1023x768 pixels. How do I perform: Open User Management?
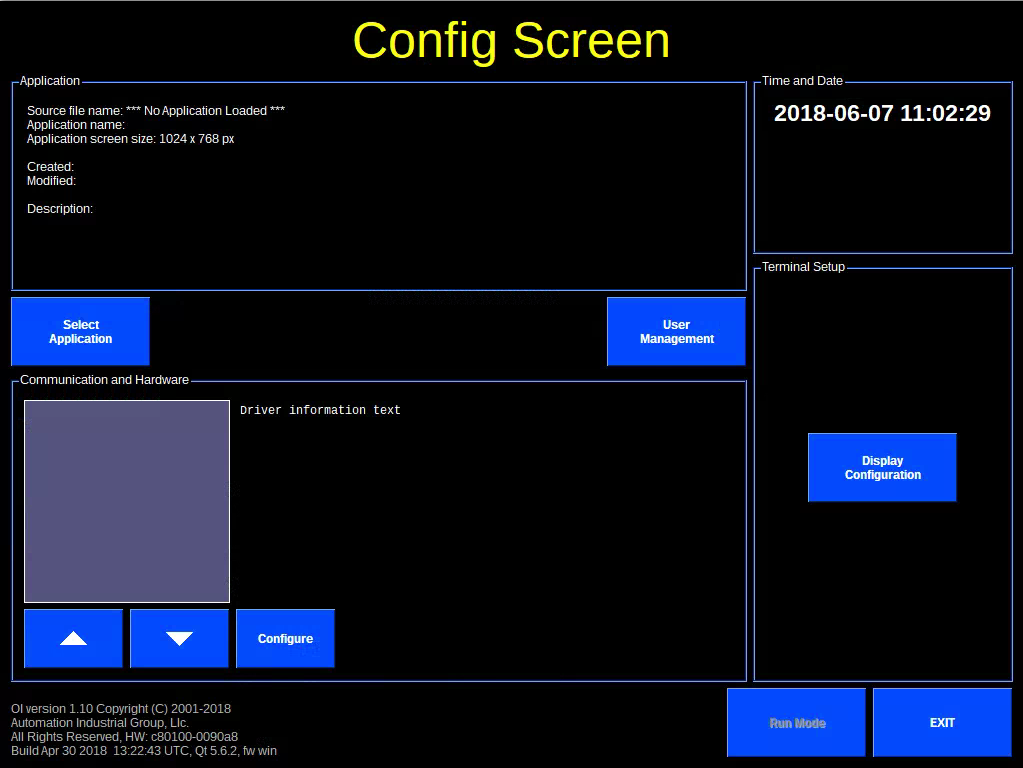tap(676, 332)
